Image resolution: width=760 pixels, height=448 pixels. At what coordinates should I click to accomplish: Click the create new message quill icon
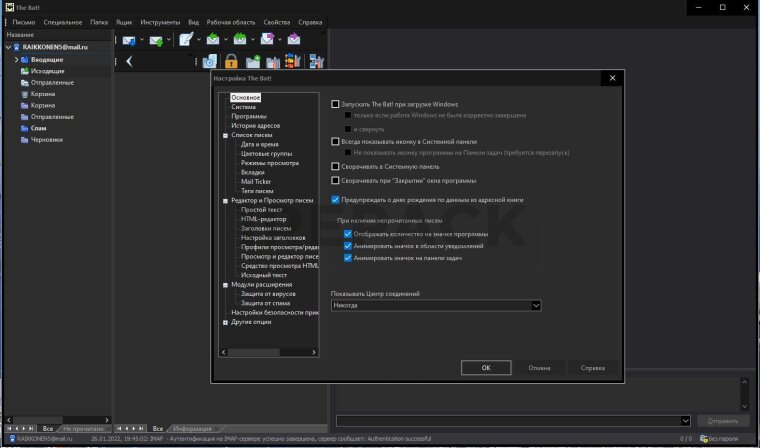point(185,40)
